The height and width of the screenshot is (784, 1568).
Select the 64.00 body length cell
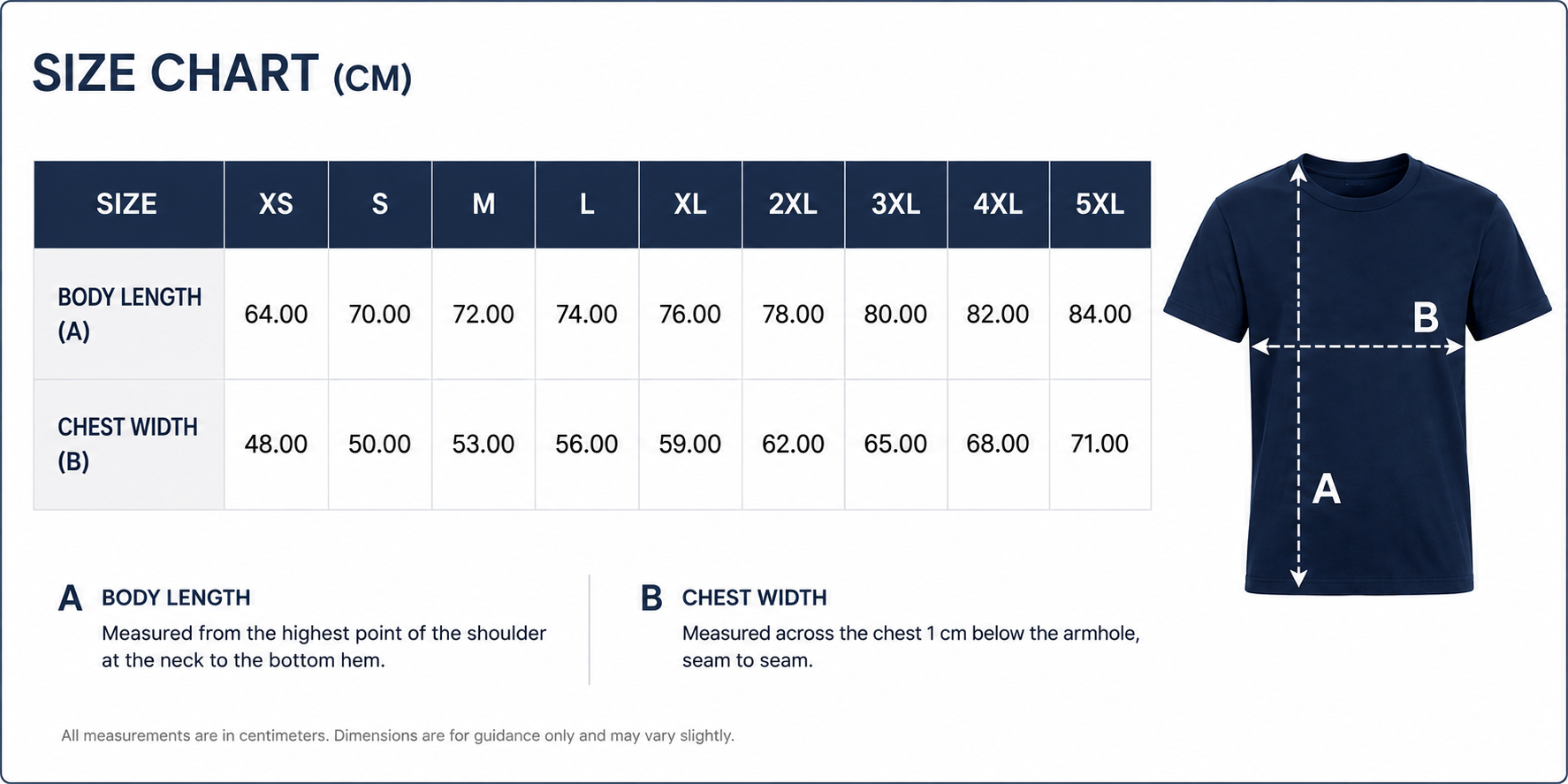(276, 314)
